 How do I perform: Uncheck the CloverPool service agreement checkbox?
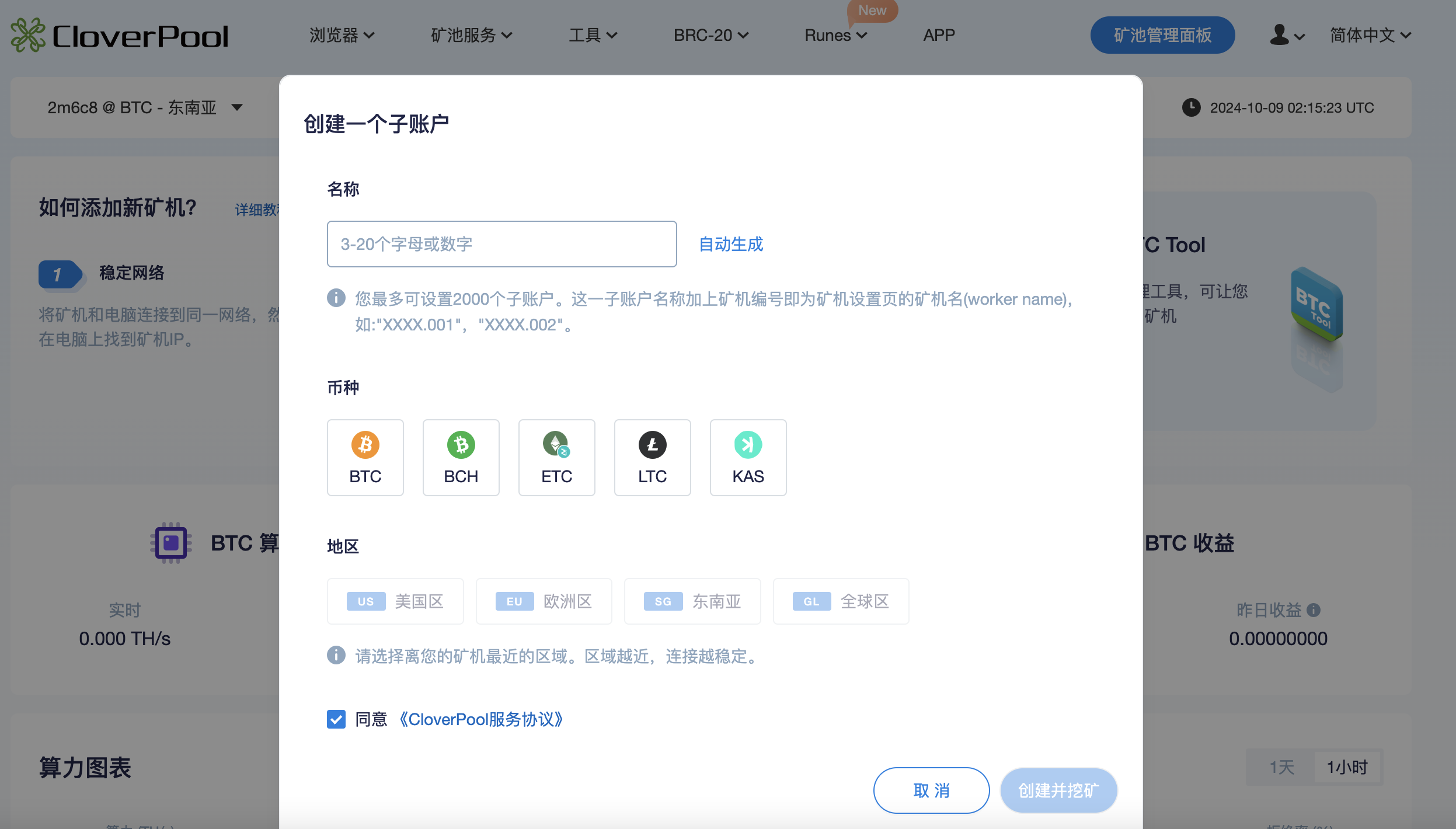tap(336, 719)
